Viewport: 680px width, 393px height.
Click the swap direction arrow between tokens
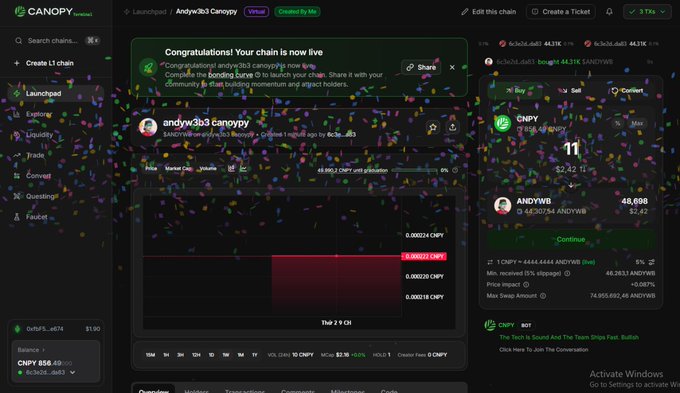tap(571, 185)
